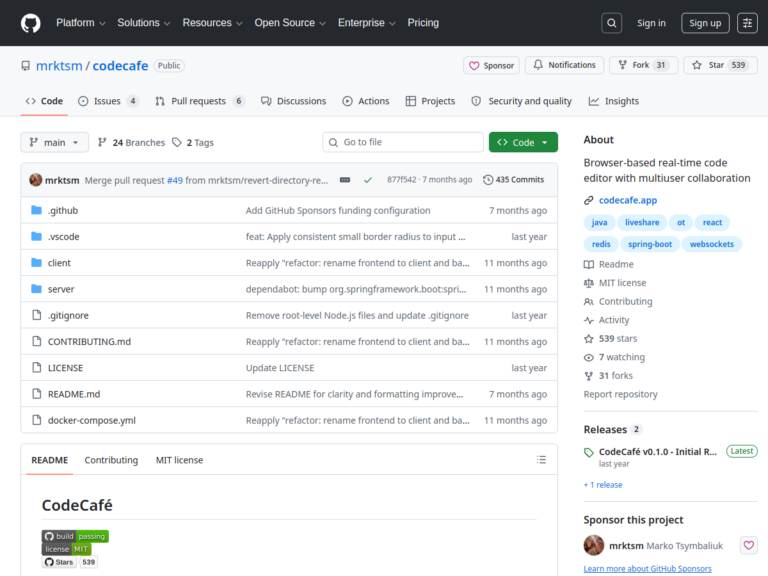Open the Actions tab
This screenshot has height=576, width=768.
tap(365, 101)
